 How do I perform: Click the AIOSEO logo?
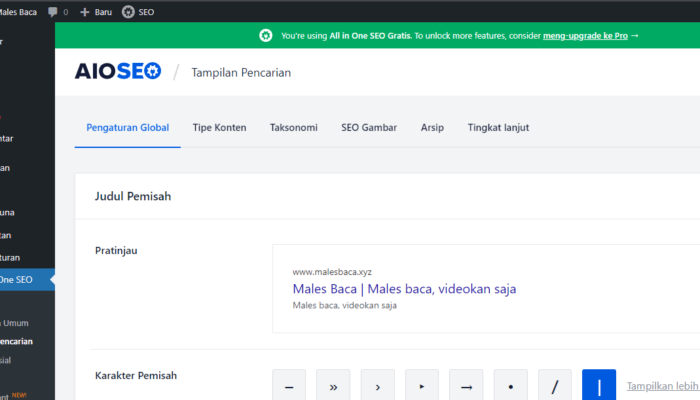point(118,71)
